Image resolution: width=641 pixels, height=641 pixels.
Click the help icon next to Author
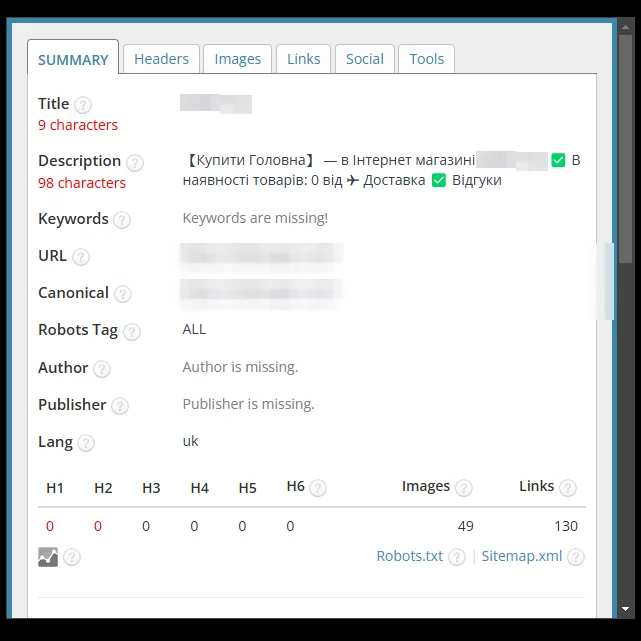[x=102, y=369]
